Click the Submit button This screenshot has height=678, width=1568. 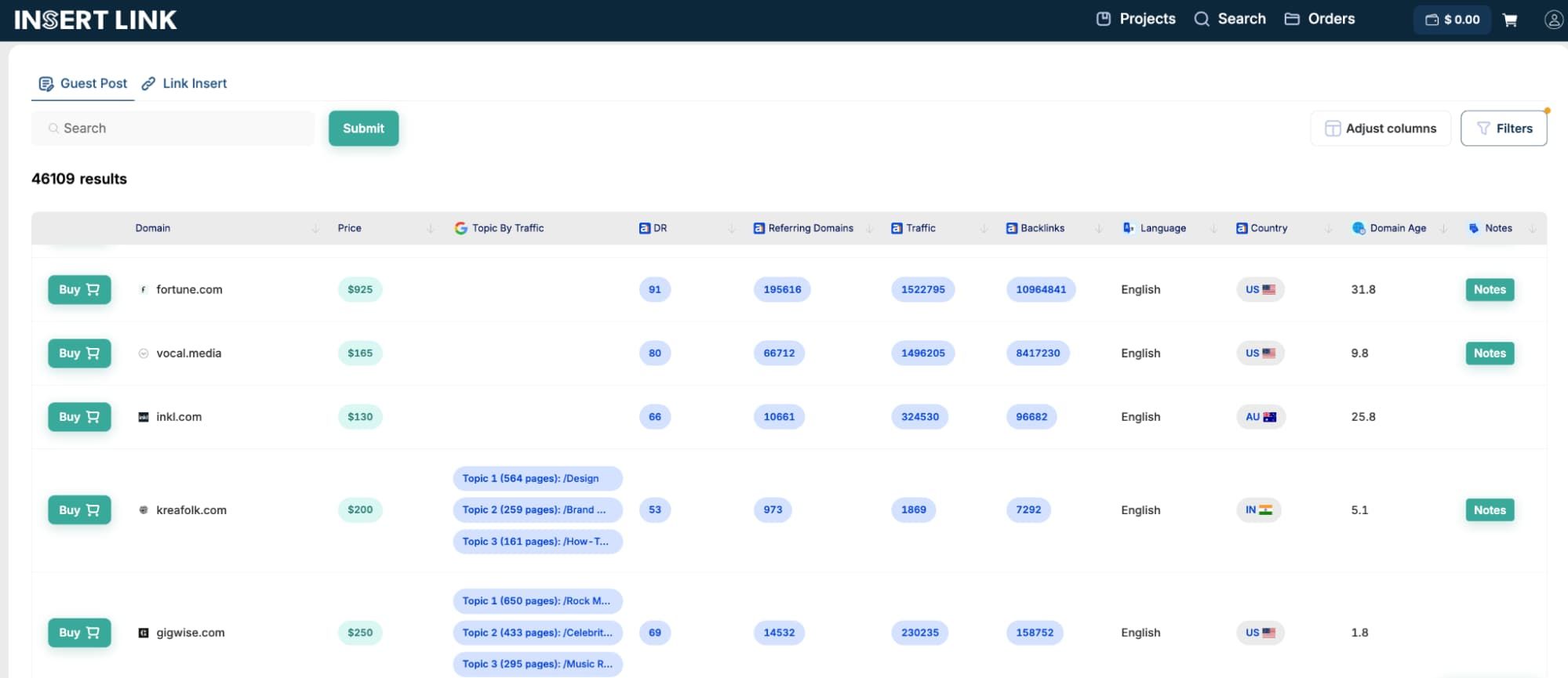pos(363,129)
